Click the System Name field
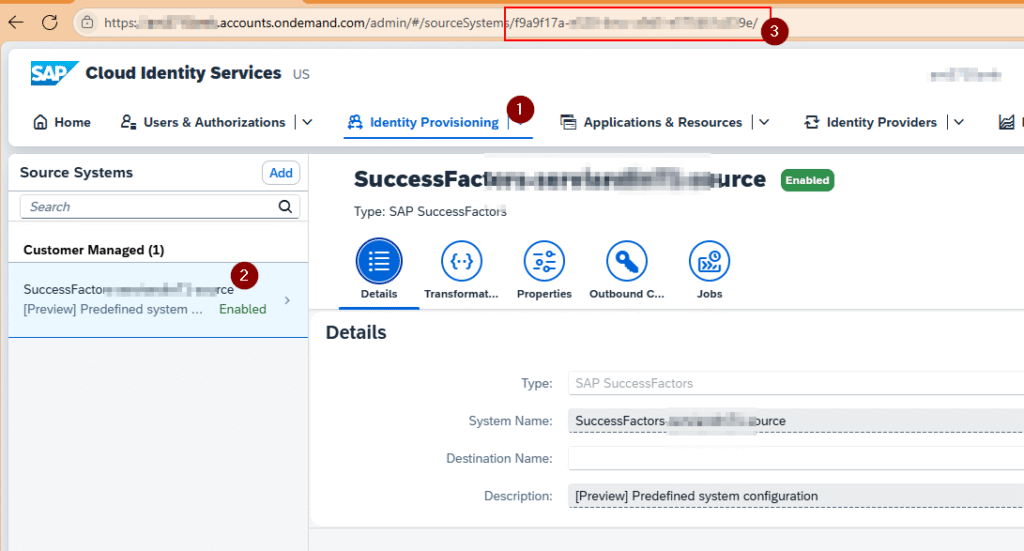This screenshot has height=551, width=1024. pos(796,421)
